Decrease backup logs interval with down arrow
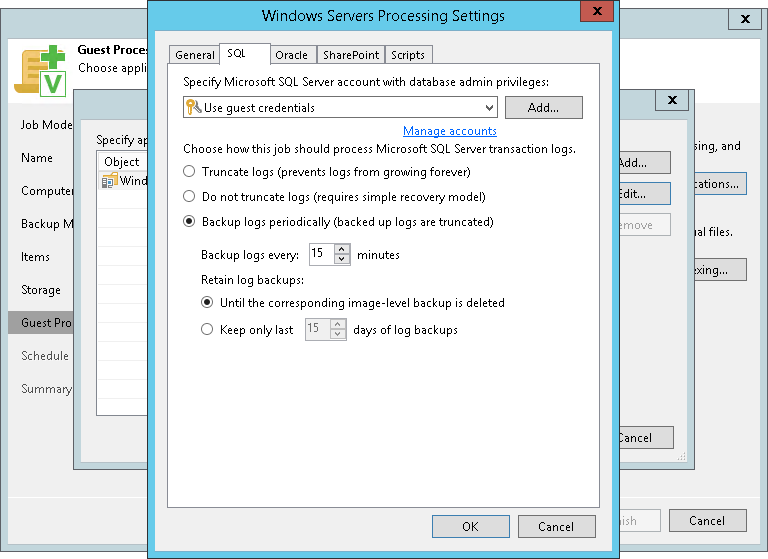The image size is (768, 559). [x=342, y=259]
